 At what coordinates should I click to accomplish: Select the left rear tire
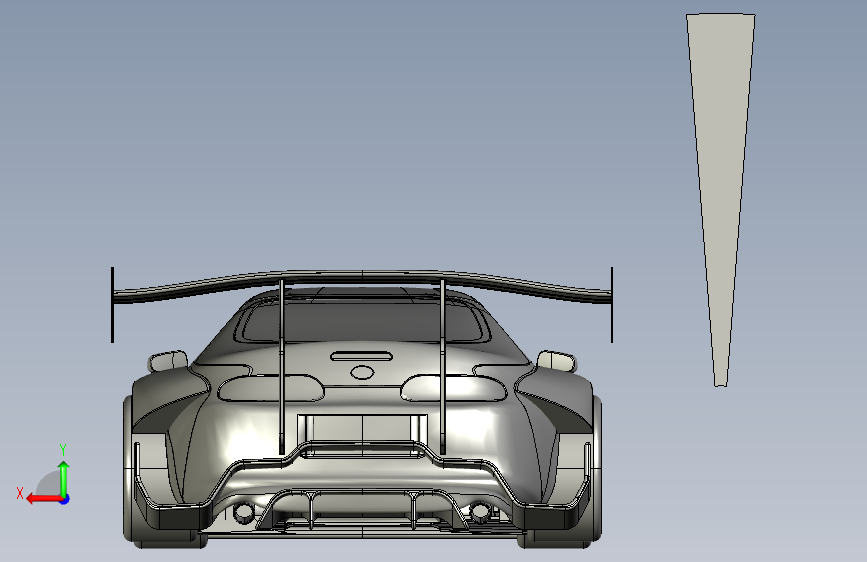coord(130,470)
